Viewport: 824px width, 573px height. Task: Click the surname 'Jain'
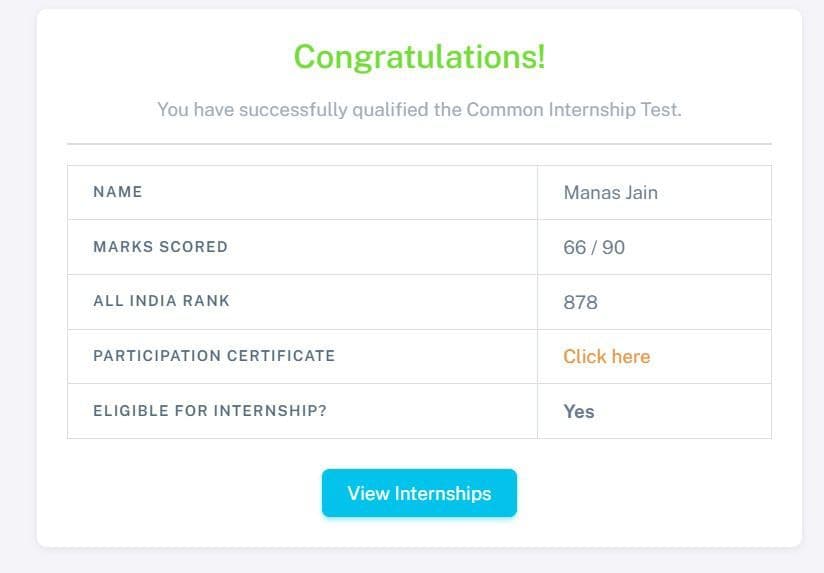(x=641, y=192)
